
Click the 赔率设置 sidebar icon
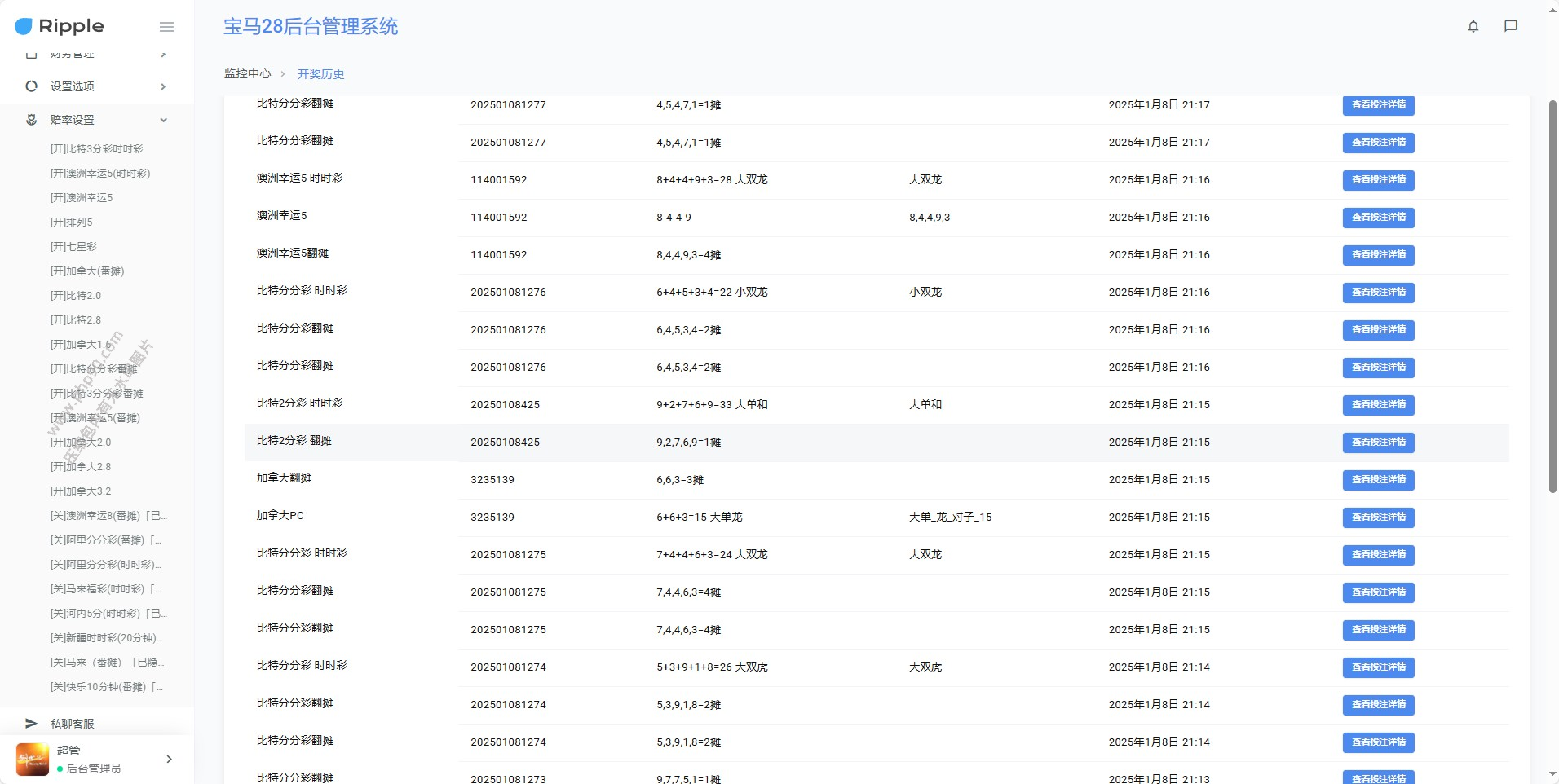point(31,120)
